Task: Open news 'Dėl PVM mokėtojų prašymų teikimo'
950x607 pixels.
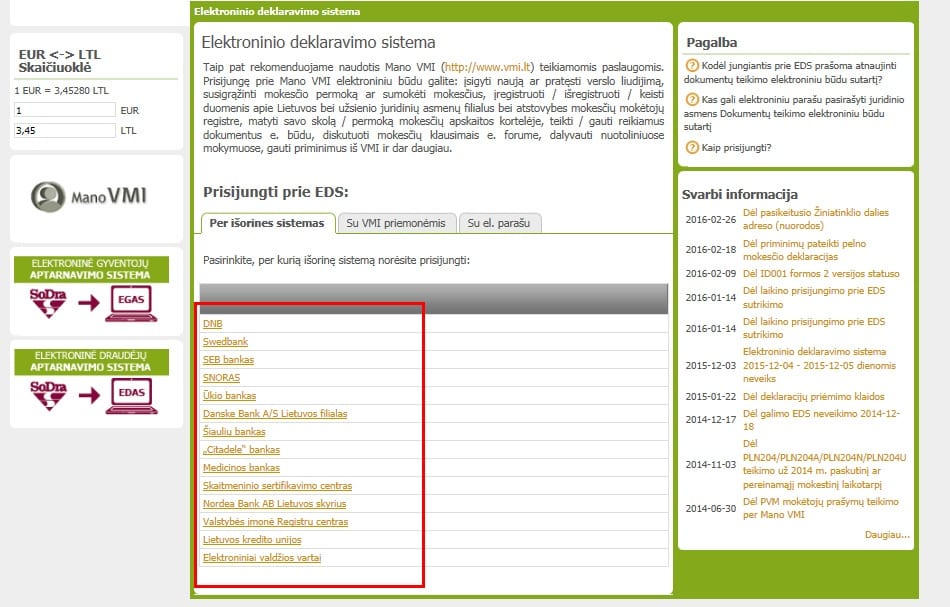Action: (x=821, y=508)
